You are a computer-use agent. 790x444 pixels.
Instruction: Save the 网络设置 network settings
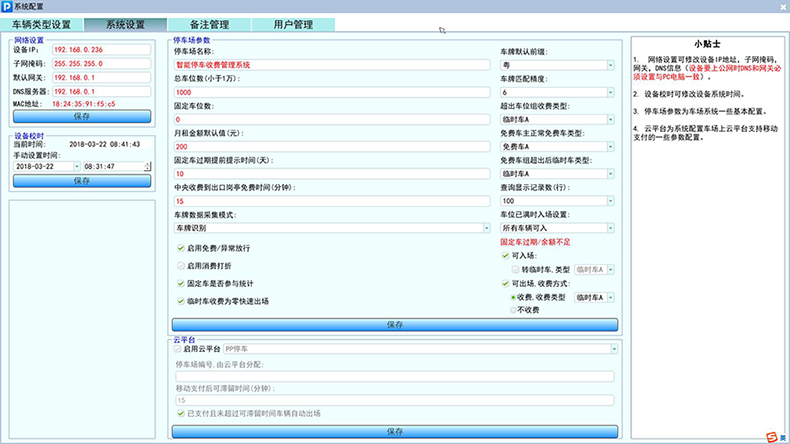click(x=81, y=116)
